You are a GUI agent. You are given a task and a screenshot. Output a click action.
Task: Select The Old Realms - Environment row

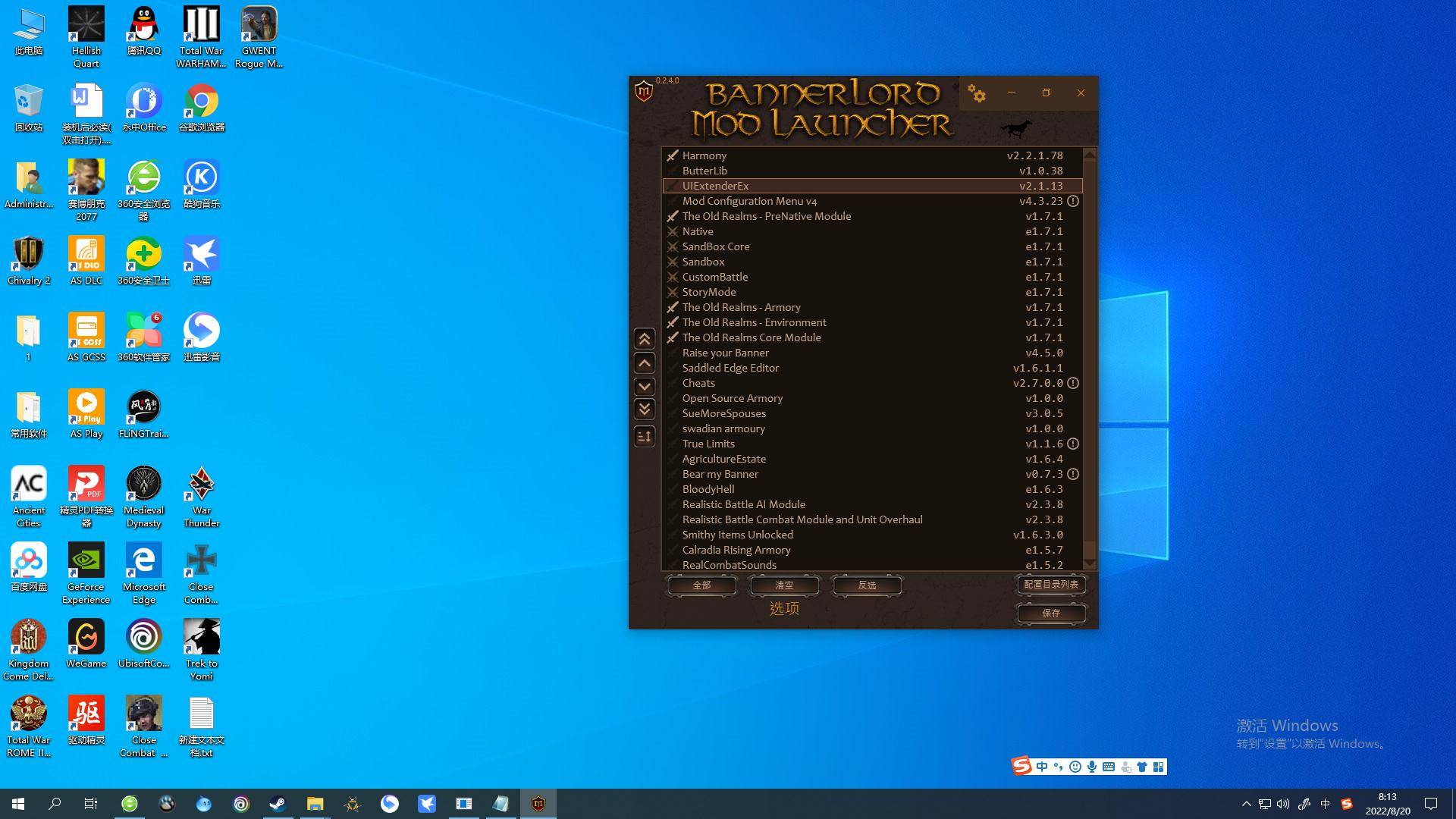tap(872, 322)
